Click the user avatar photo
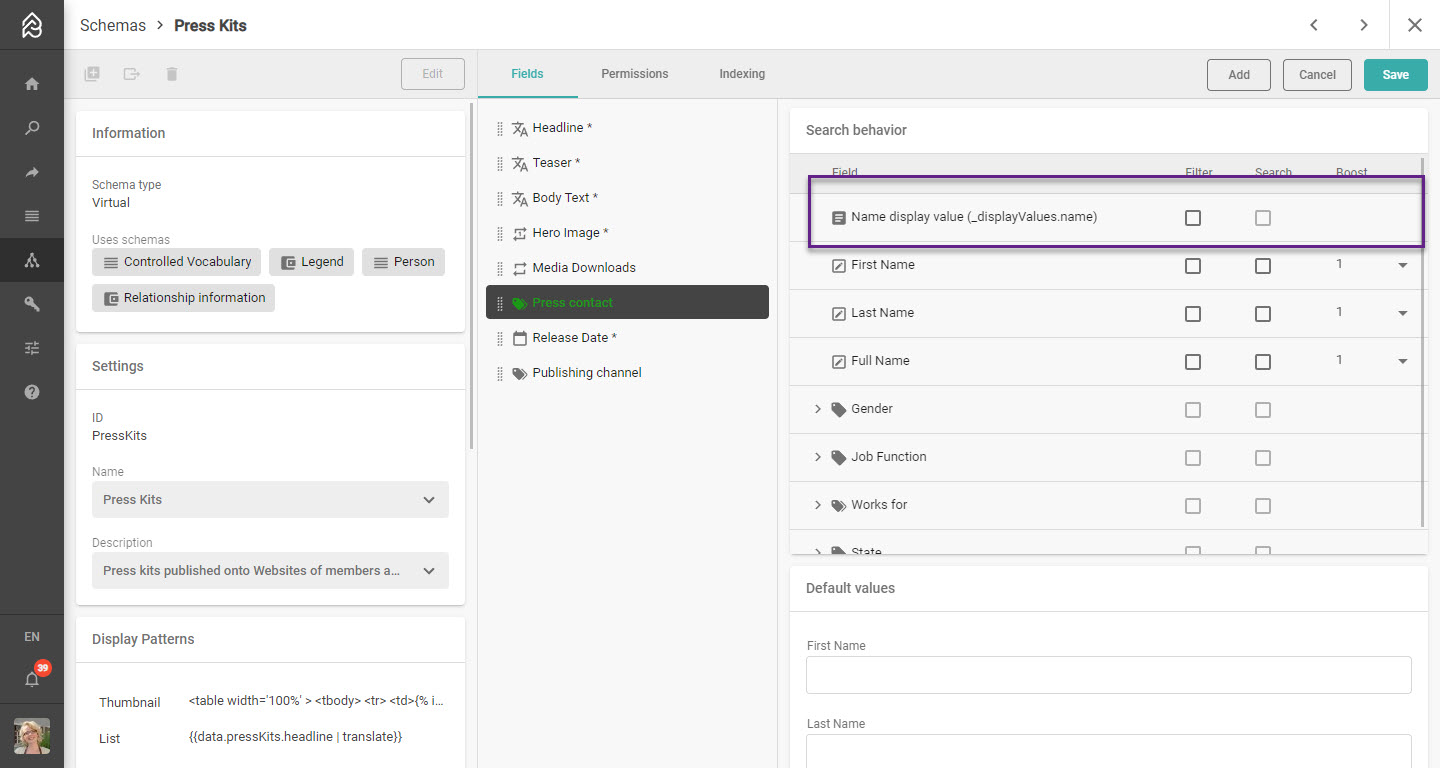The width and height of the screenshot is (1440, 768). 32,736
